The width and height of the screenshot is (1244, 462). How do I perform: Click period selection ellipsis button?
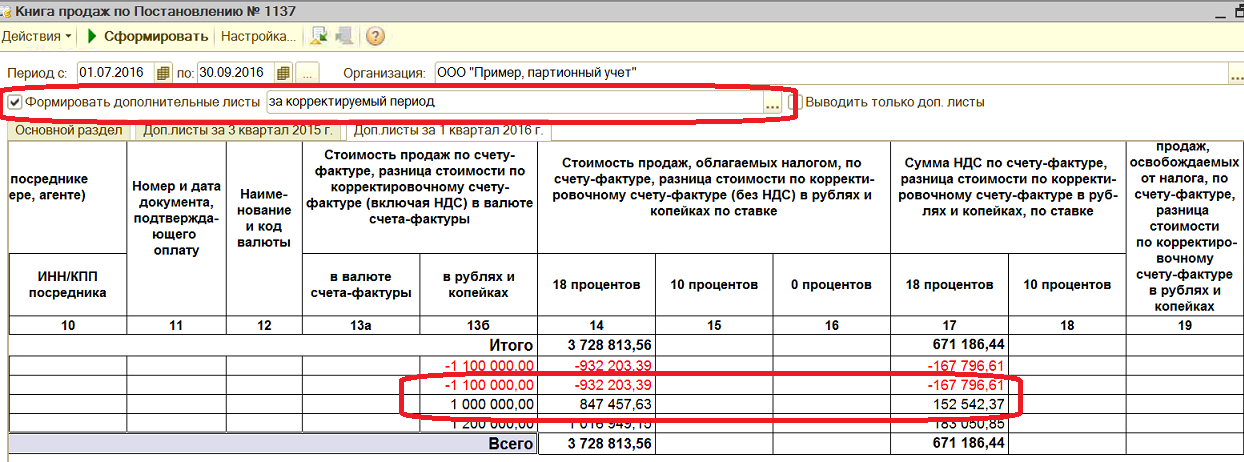pos(307,73)
